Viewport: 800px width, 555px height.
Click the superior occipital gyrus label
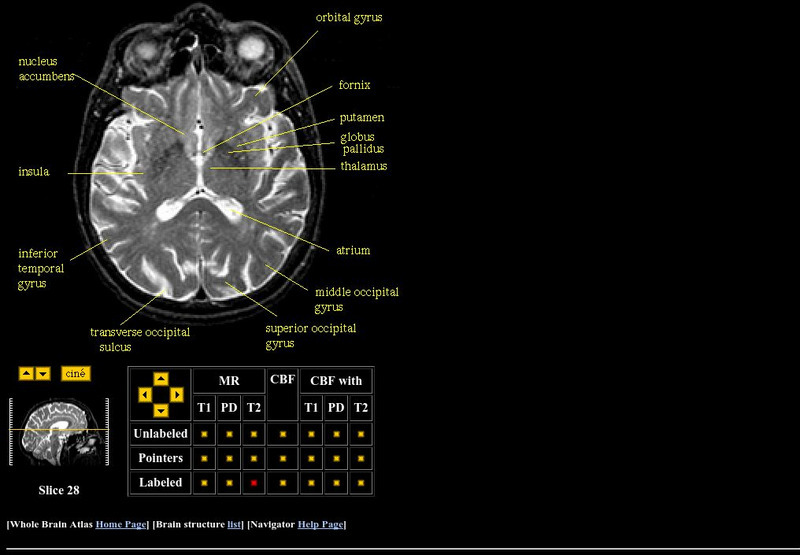pos(311,336)
